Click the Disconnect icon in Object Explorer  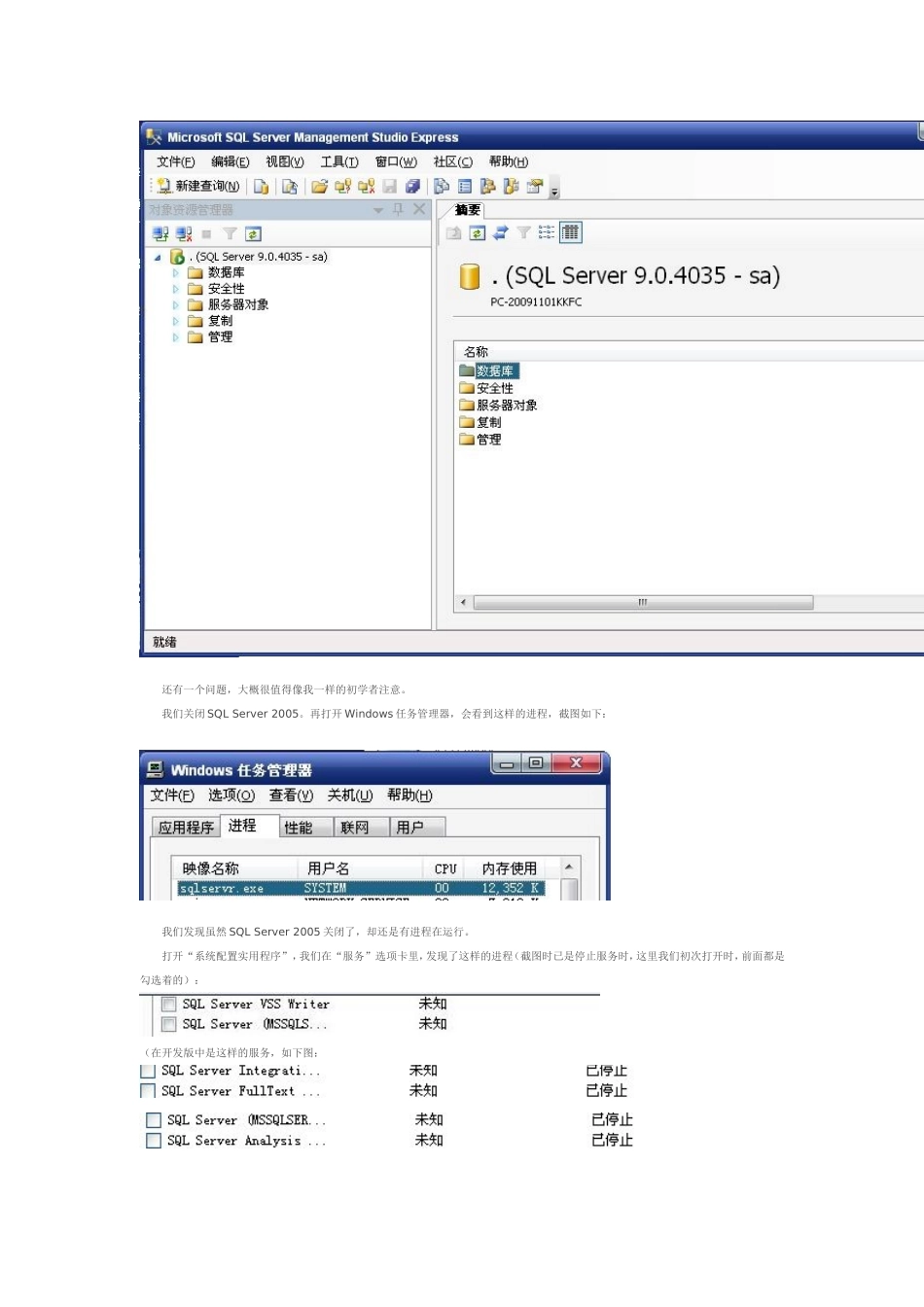184,233
